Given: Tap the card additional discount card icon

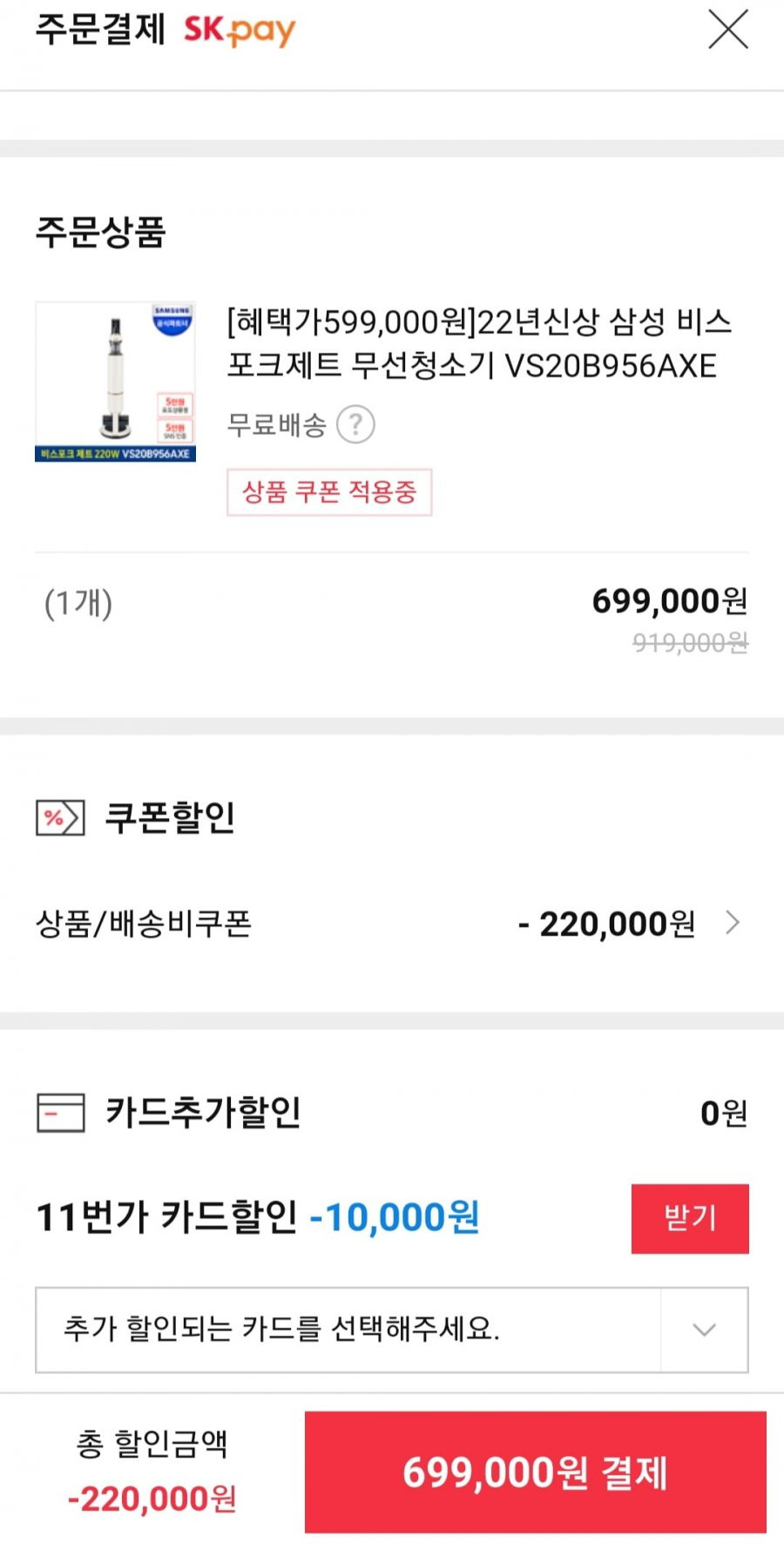Looking at the screenshot, I should (x=61, y=1113).
